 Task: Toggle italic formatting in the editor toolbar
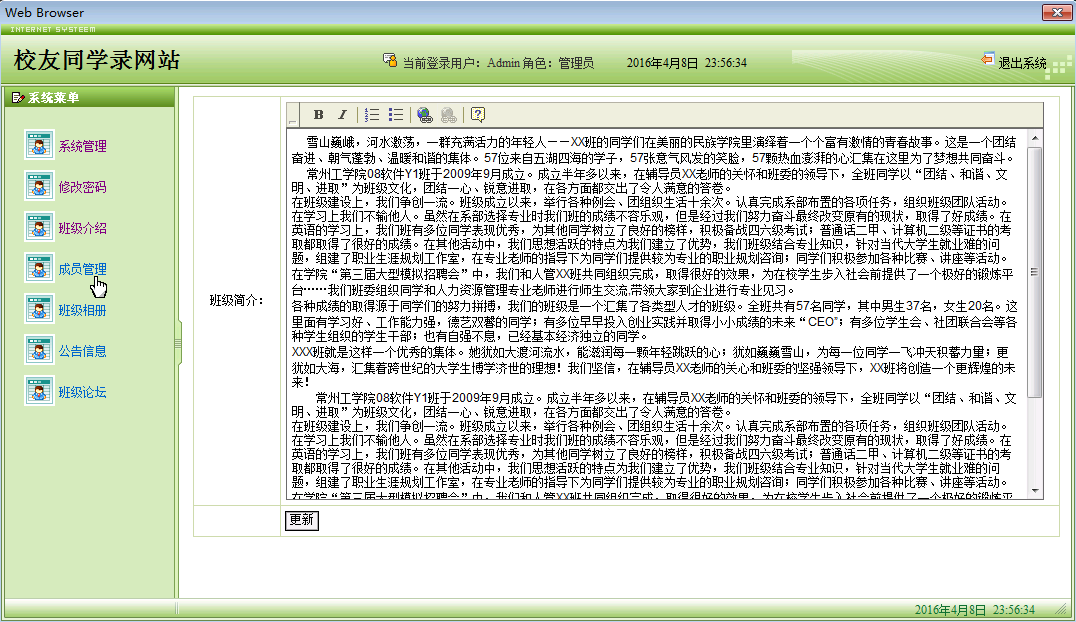[x=342, y=115]
